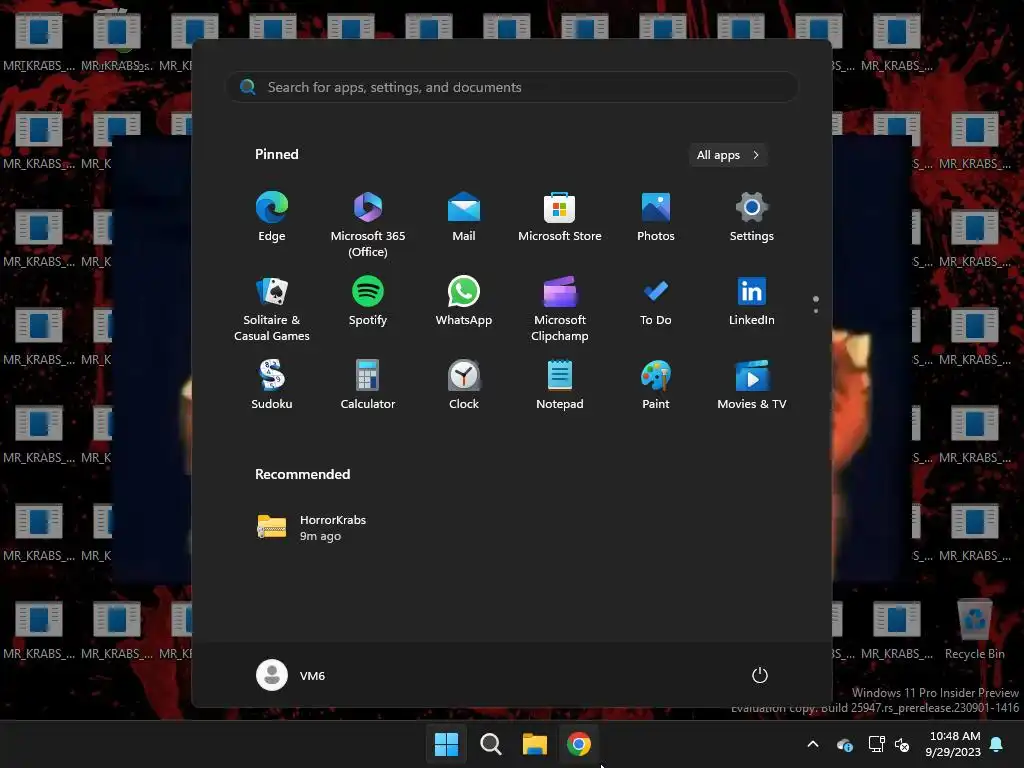1024x768 pixels.
Task: Open the clock showing 10:48 AM
Action: pyautogui.click(x=953, y=744)
